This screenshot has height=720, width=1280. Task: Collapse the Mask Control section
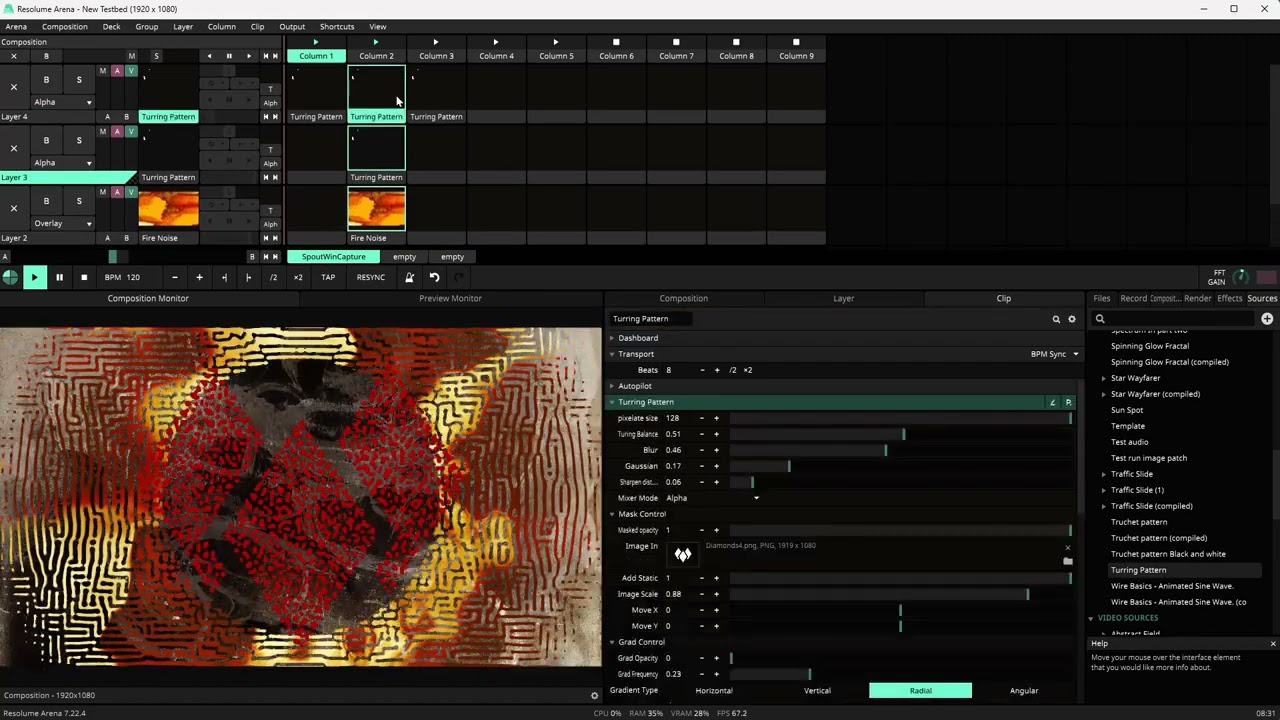point(612,514)
